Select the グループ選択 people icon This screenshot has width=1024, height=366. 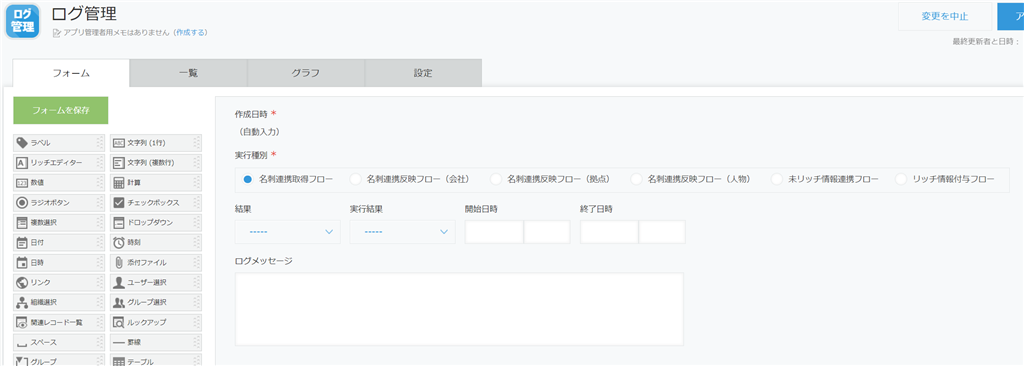click(119, 302)
